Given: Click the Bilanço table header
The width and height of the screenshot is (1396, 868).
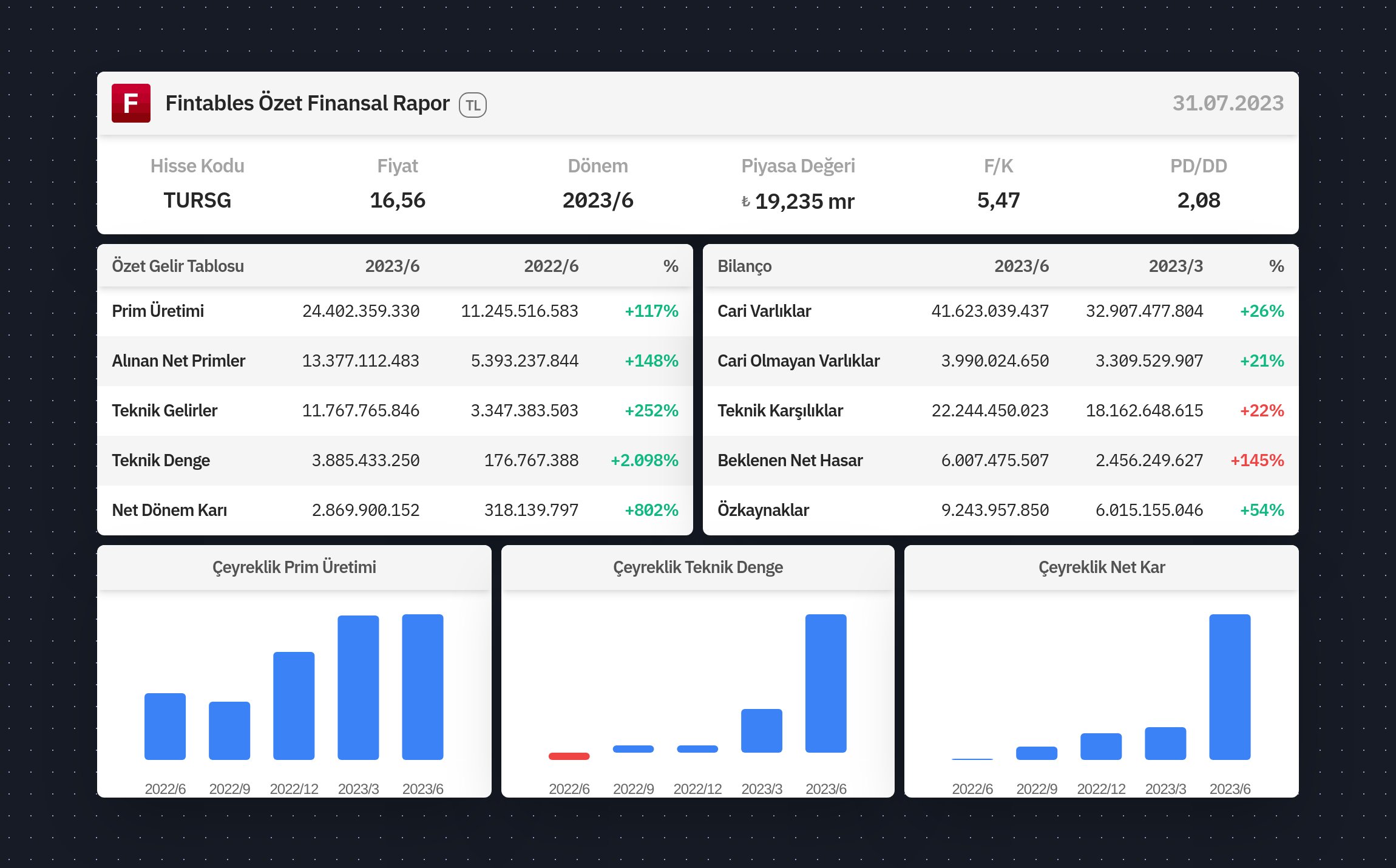Looking at the screenshot, I should pyautogui.click(x=744, y=266).
